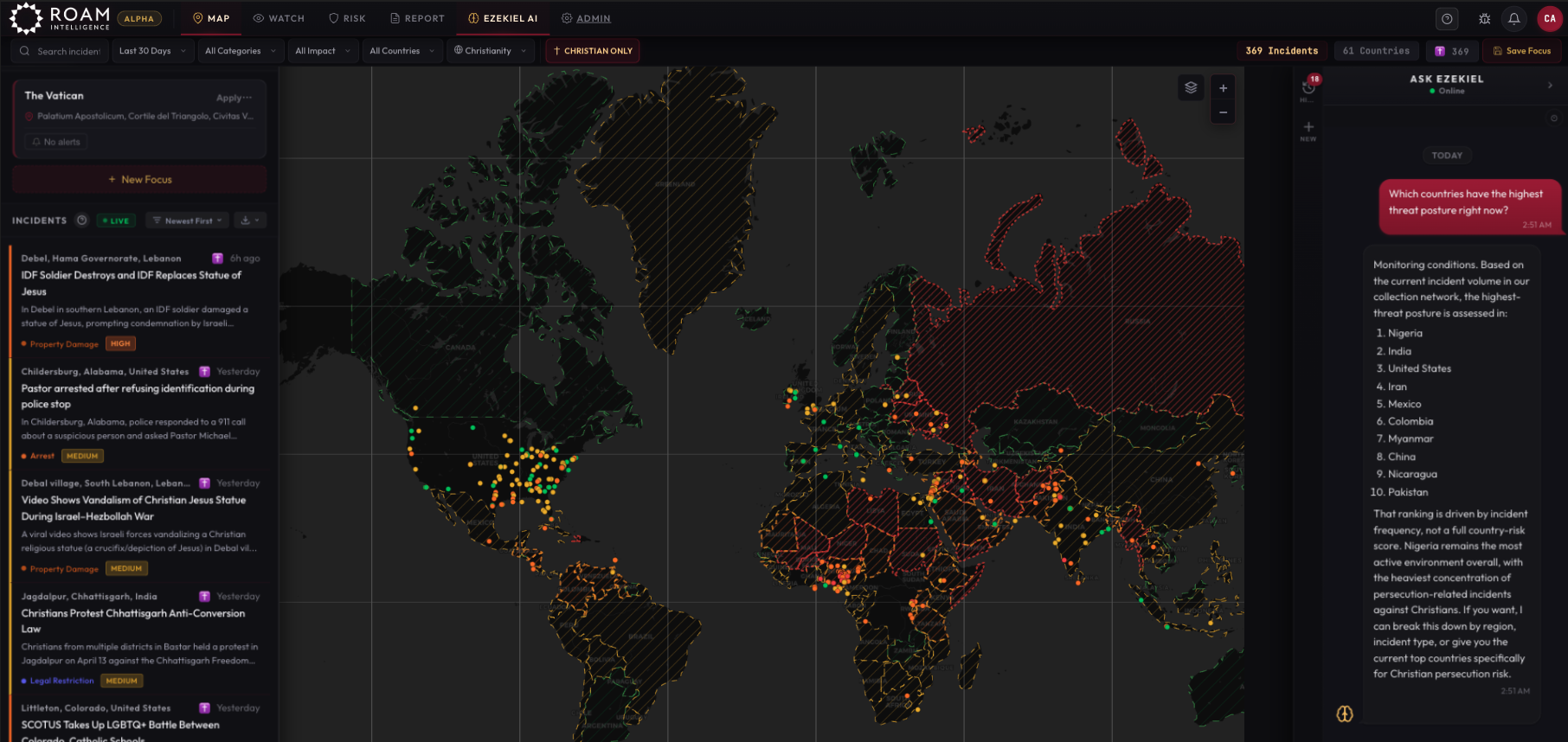The image size is (1568, 742).
Task: Click the Ezekiel assistant avatar below the reply
Action: tap(1344, 713)
